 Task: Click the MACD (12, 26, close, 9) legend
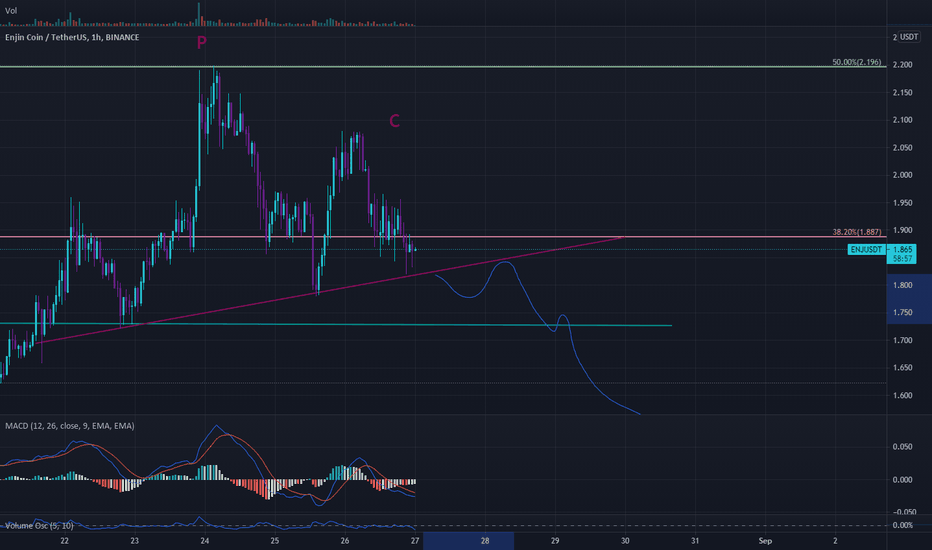pos(70,426)
